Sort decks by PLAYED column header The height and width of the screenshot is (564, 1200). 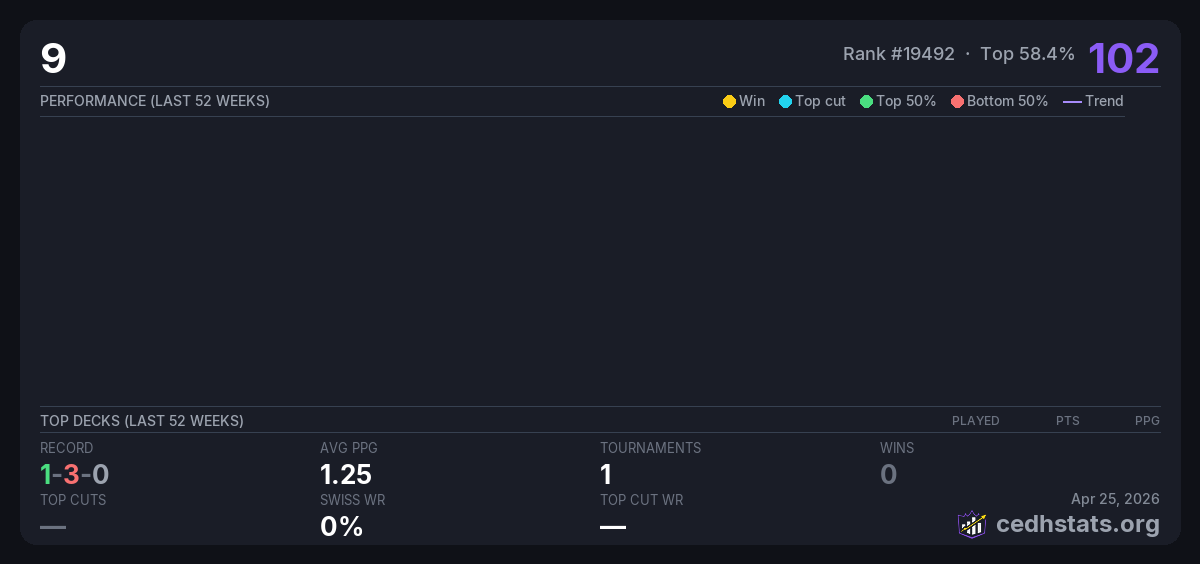coord(975,421)
